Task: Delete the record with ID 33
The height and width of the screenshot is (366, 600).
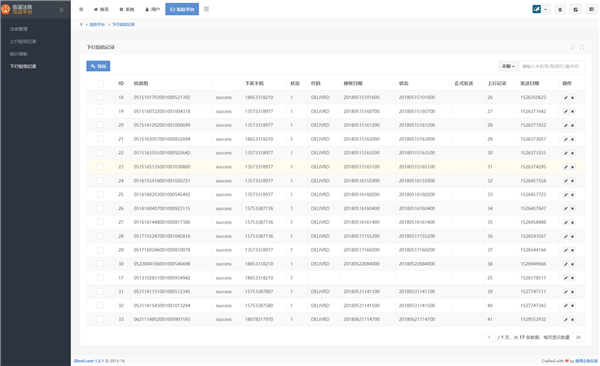Action: point(572,319)
